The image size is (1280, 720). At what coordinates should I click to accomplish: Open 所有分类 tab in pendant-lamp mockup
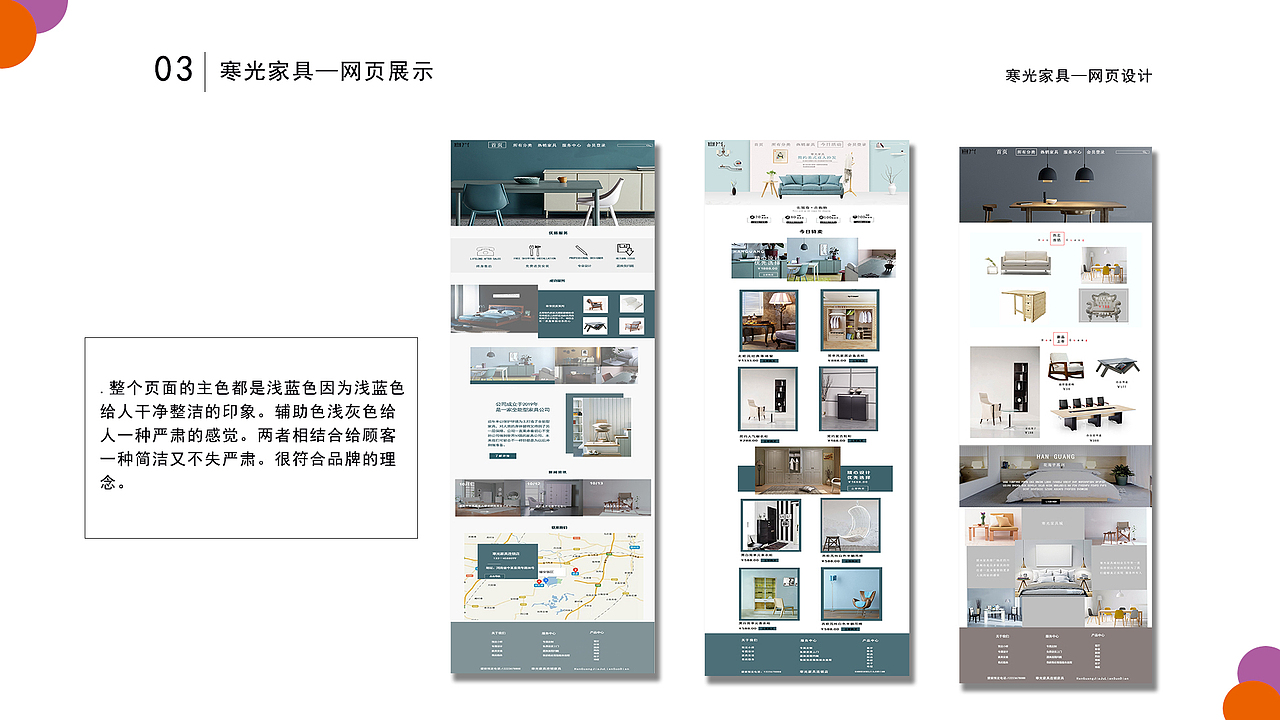pyautogui.click(x=1026, y=152)
